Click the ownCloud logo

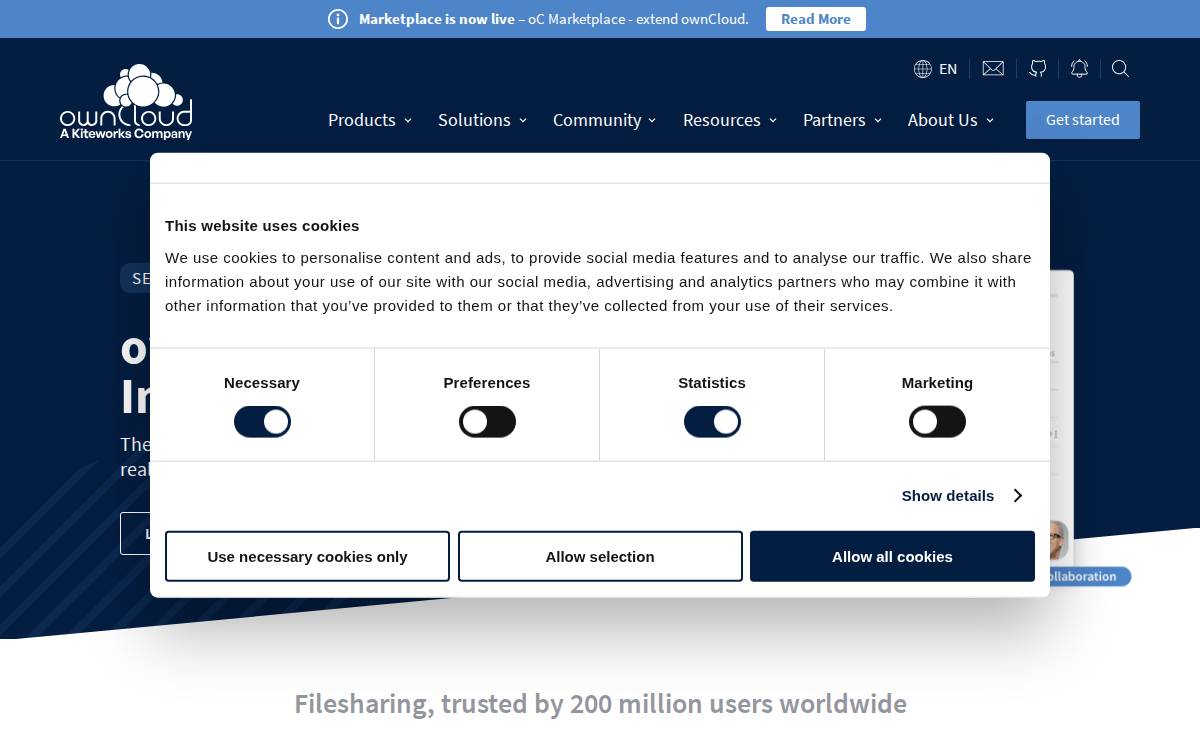(x=126, y=102)
